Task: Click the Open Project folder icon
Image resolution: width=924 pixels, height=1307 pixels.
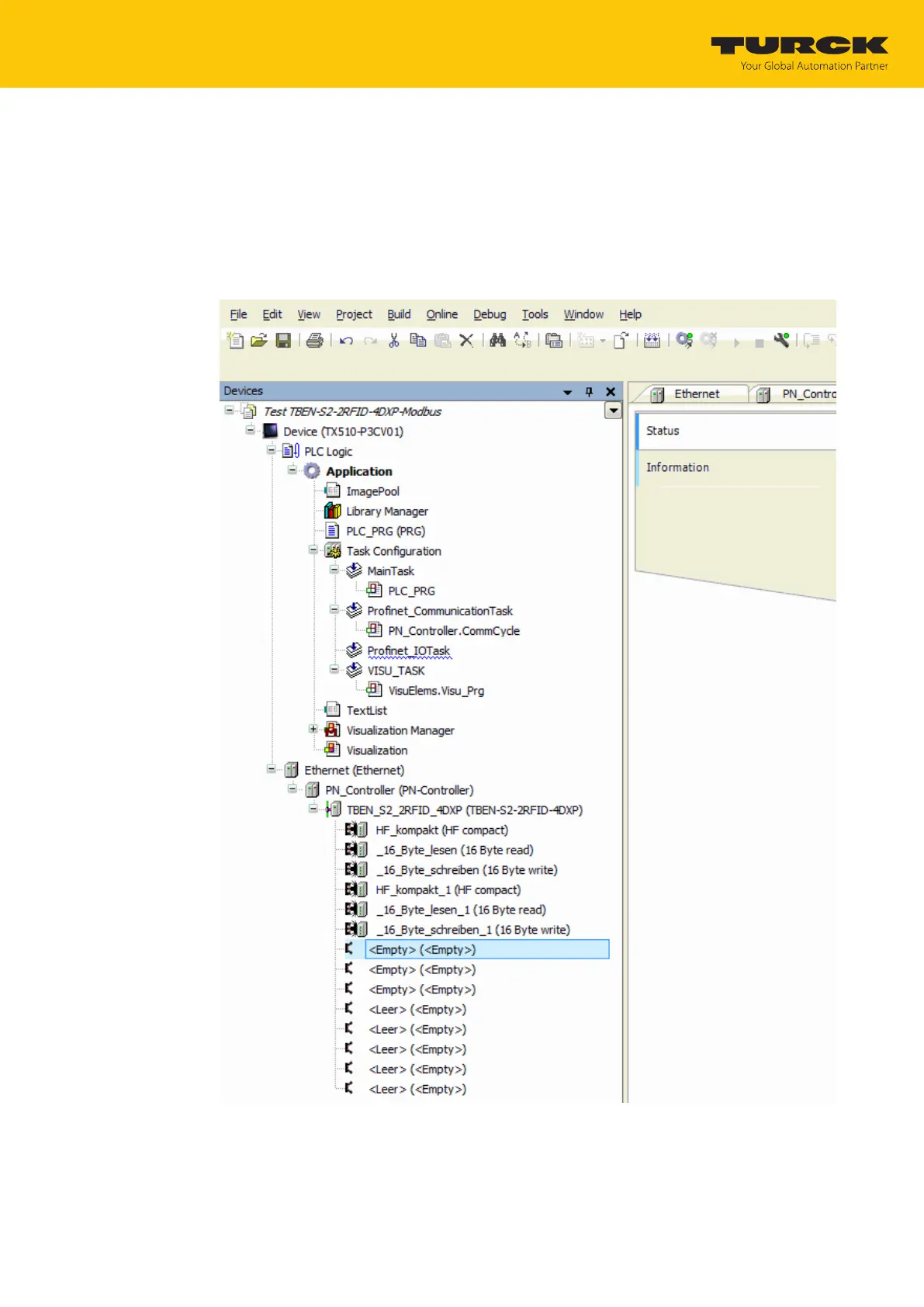Action: click(x=259, y=340)
